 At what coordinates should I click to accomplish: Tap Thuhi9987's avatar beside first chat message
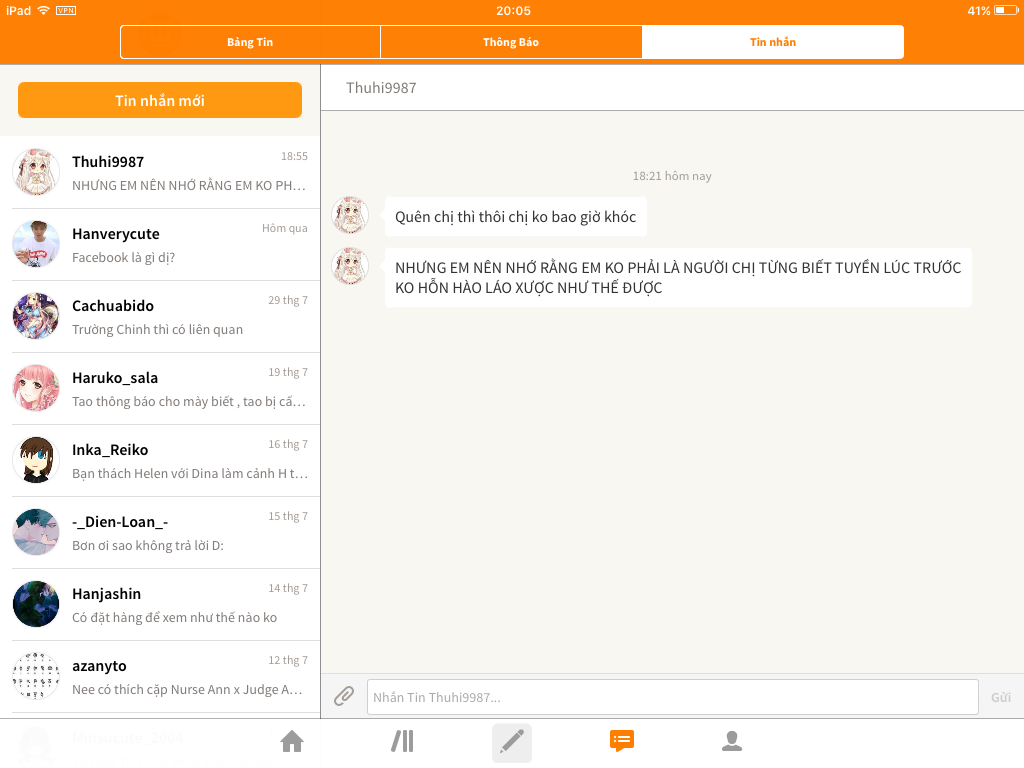pos(350,216)
